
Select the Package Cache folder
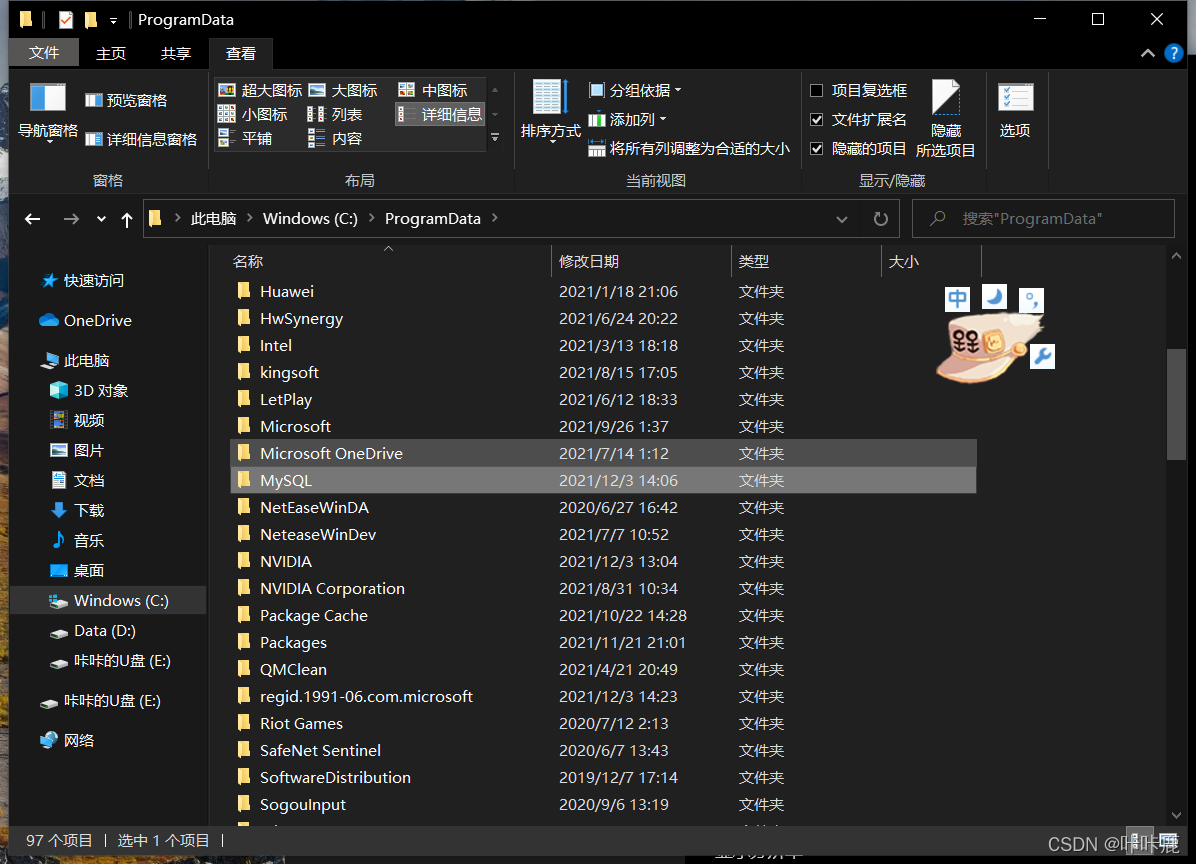pos(603,615)
